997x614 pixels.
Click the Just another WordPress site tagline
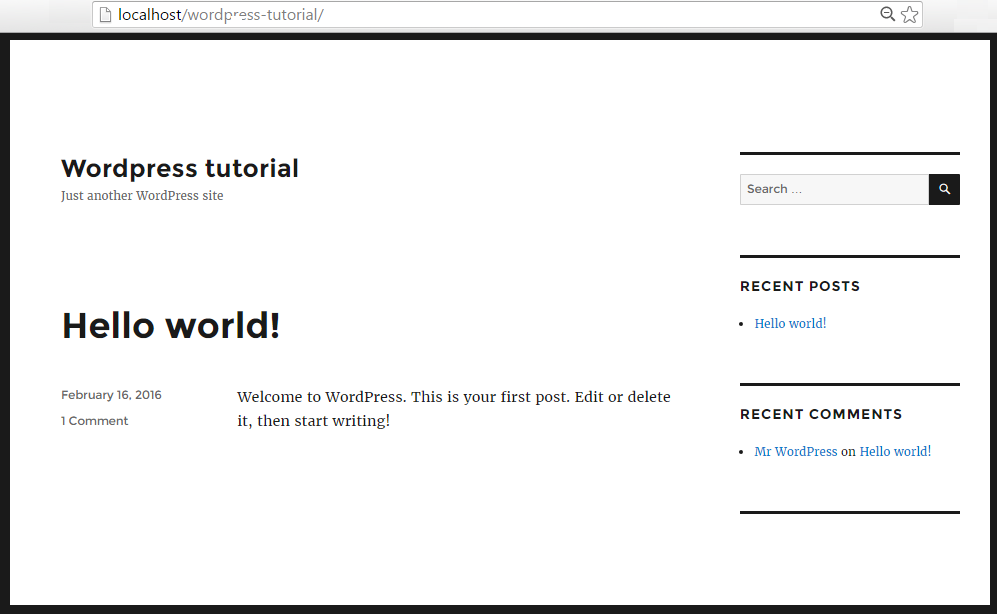(x=142, y=196)
